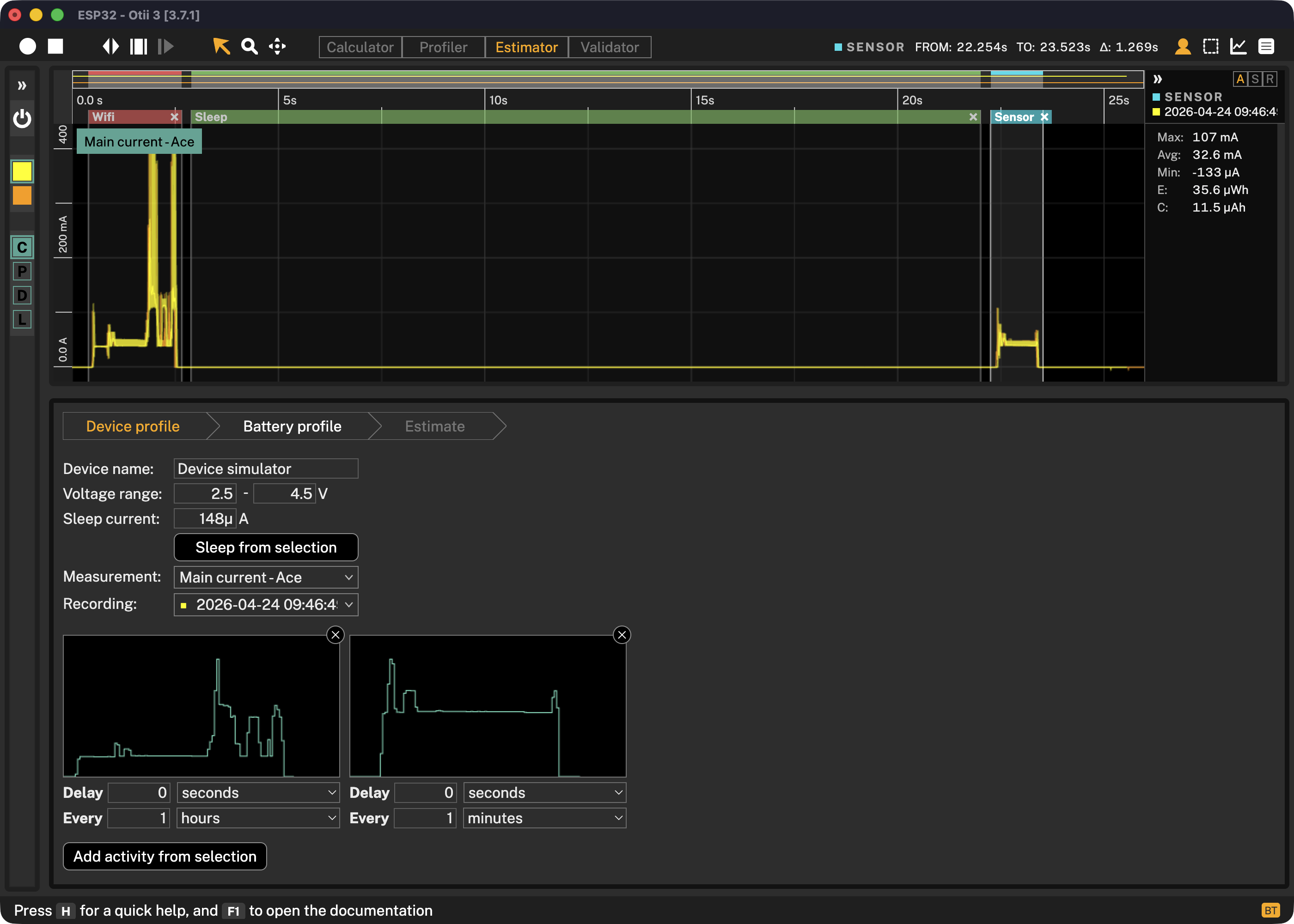Toggle the L log channel button

pos(22,319)
